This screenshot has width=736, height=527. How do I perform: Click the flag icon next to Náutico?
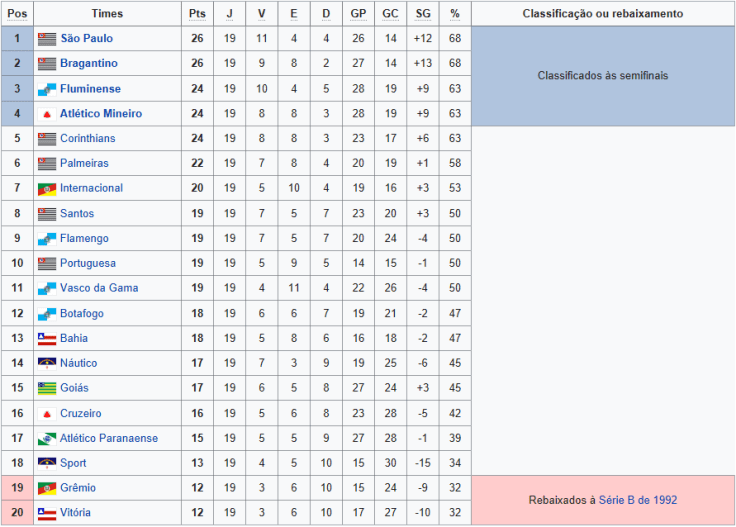tap(46, 363)
